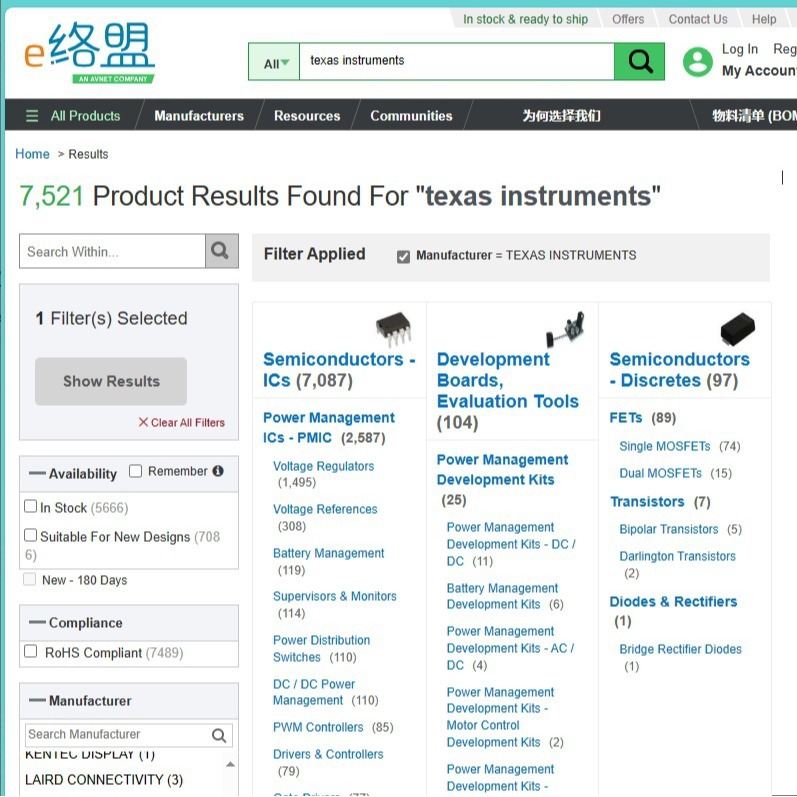
Task: Click the Development Boards product image
Action: pyautogui.click(x=565, y=329)
